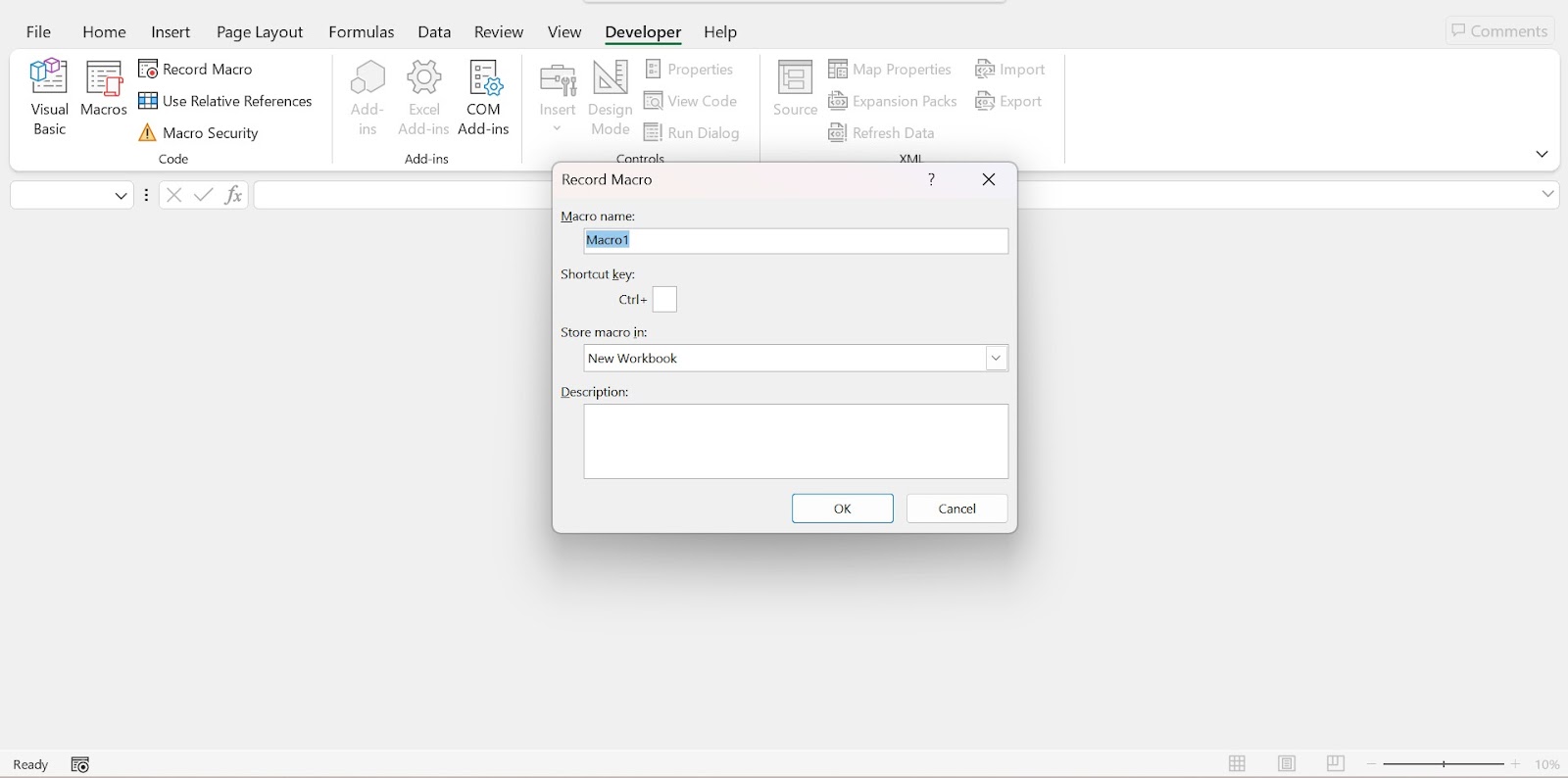Confirm with the OK button

pyautogui.click(x=843, y=509)
